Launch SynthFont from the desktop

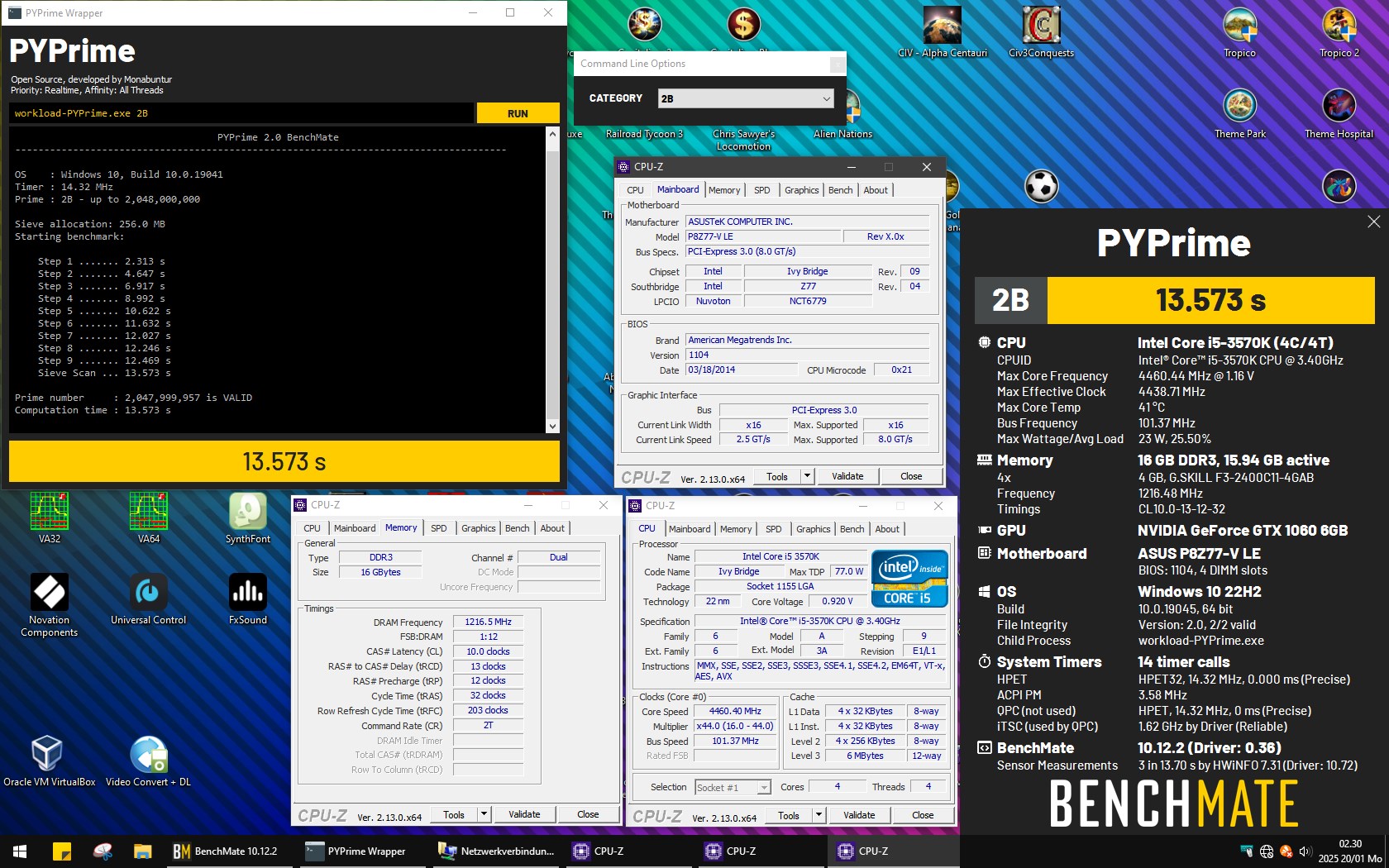[x=248, y=517]
